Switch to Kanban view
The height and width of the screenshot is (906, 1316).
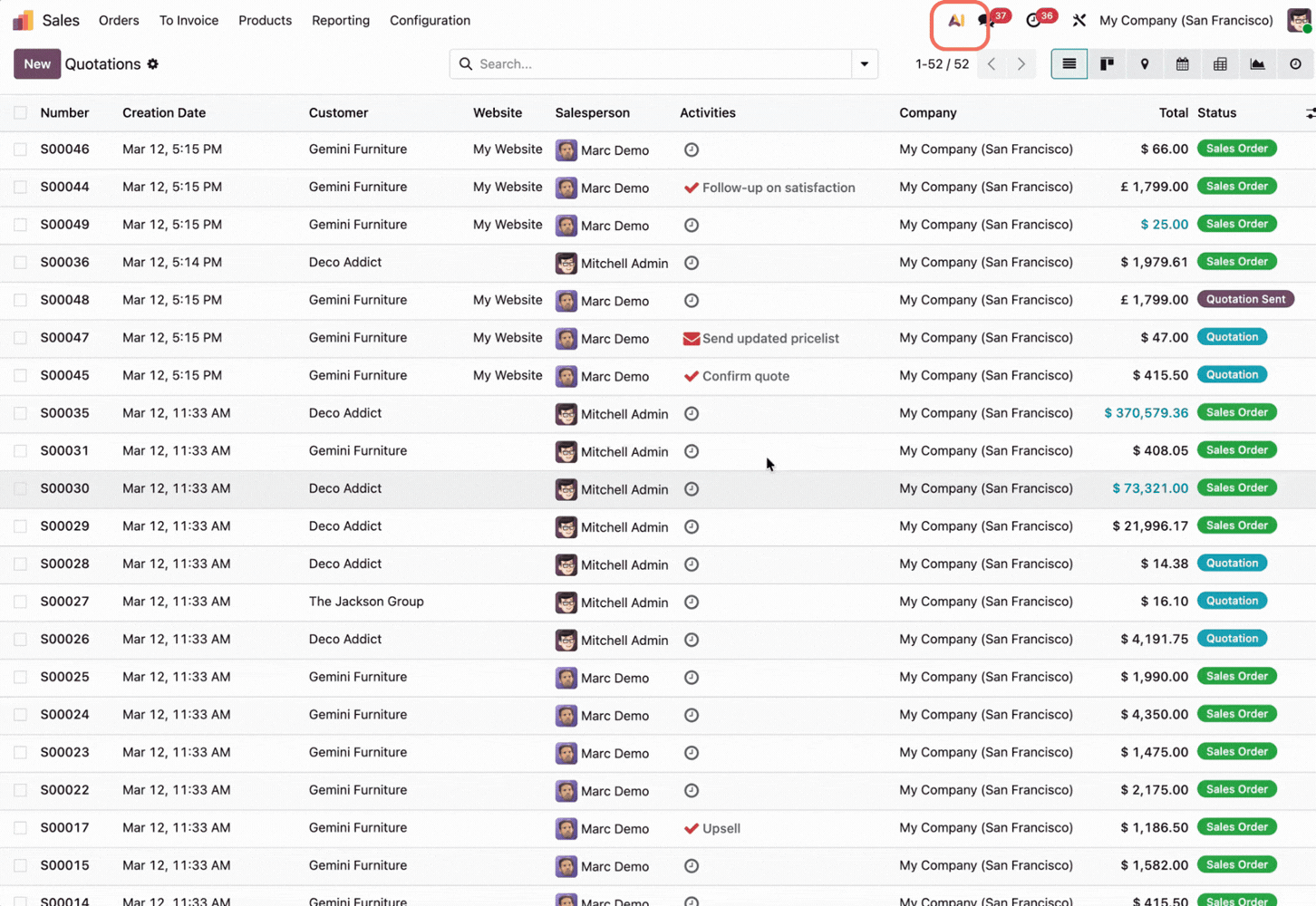[1107, 64]
